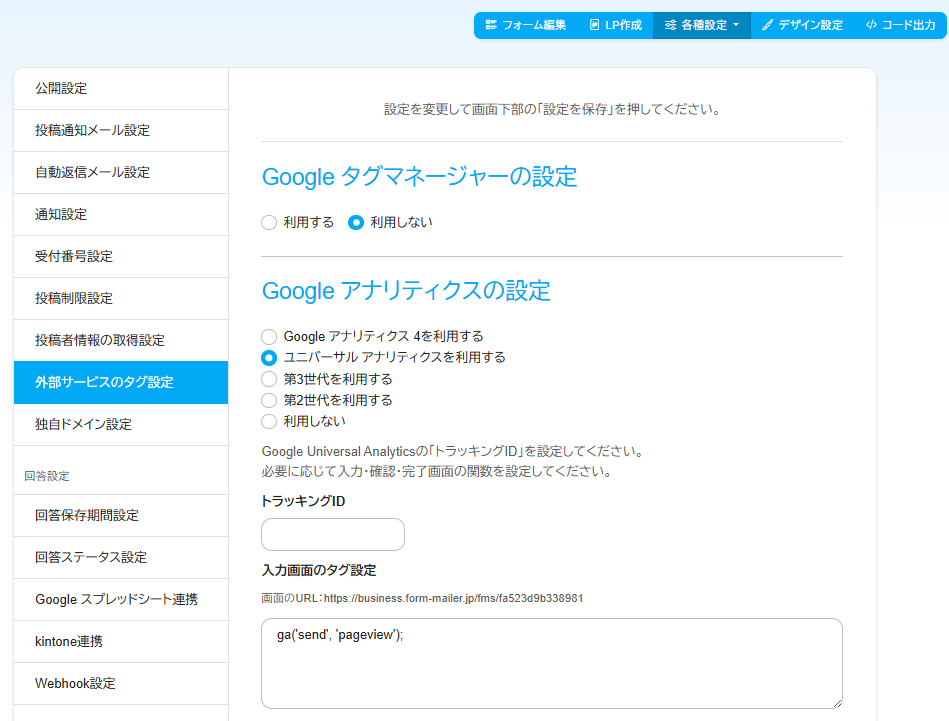949x721 pixels.
Task: Open 受付番号設定 in the sidebar
Action: coord(121,256)
